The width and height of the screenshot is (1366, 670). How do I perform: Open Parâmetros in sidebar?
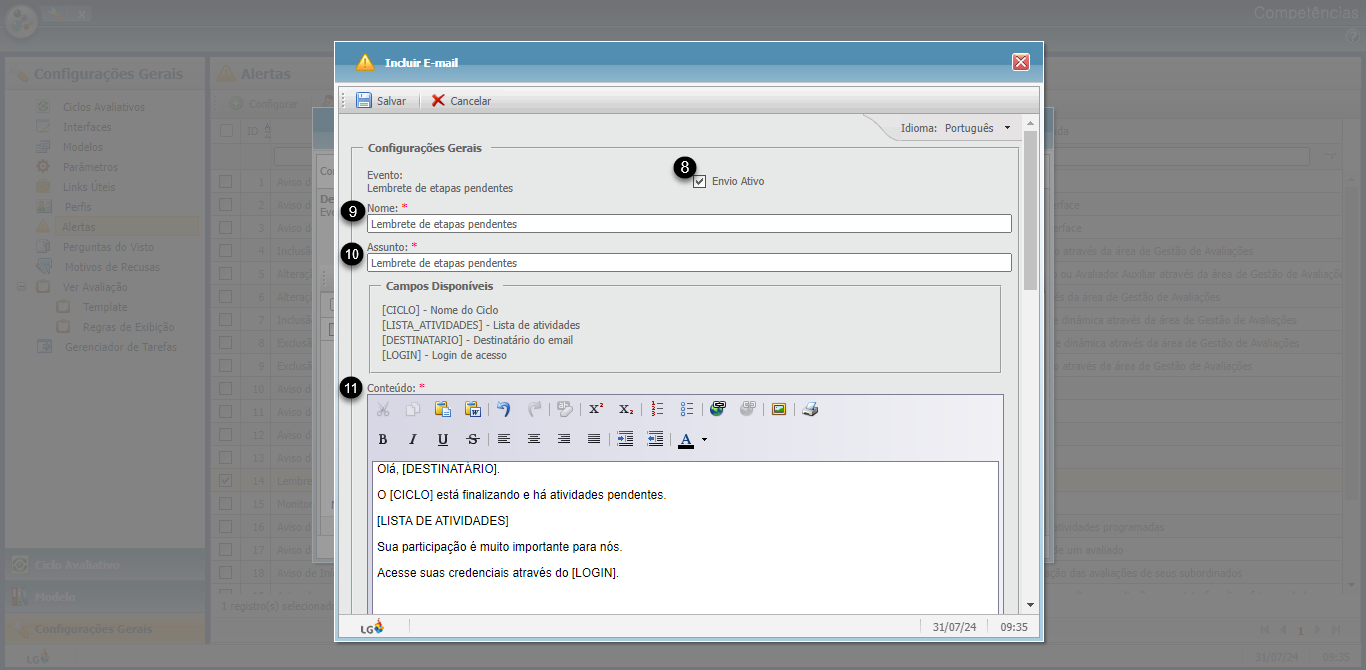tap(90, 167)
